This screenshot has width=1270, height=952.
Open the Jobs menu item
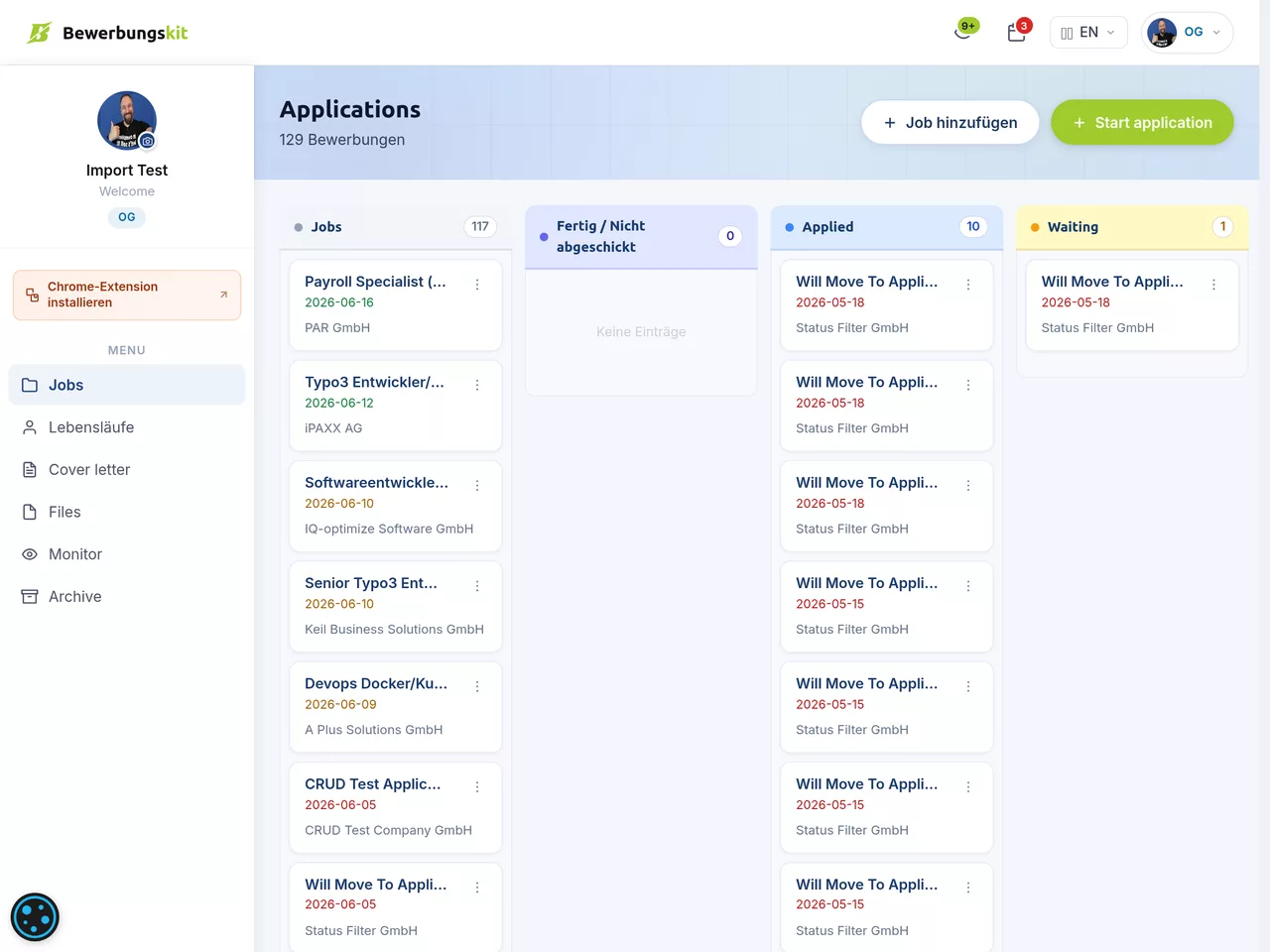(x=127, y=385)
